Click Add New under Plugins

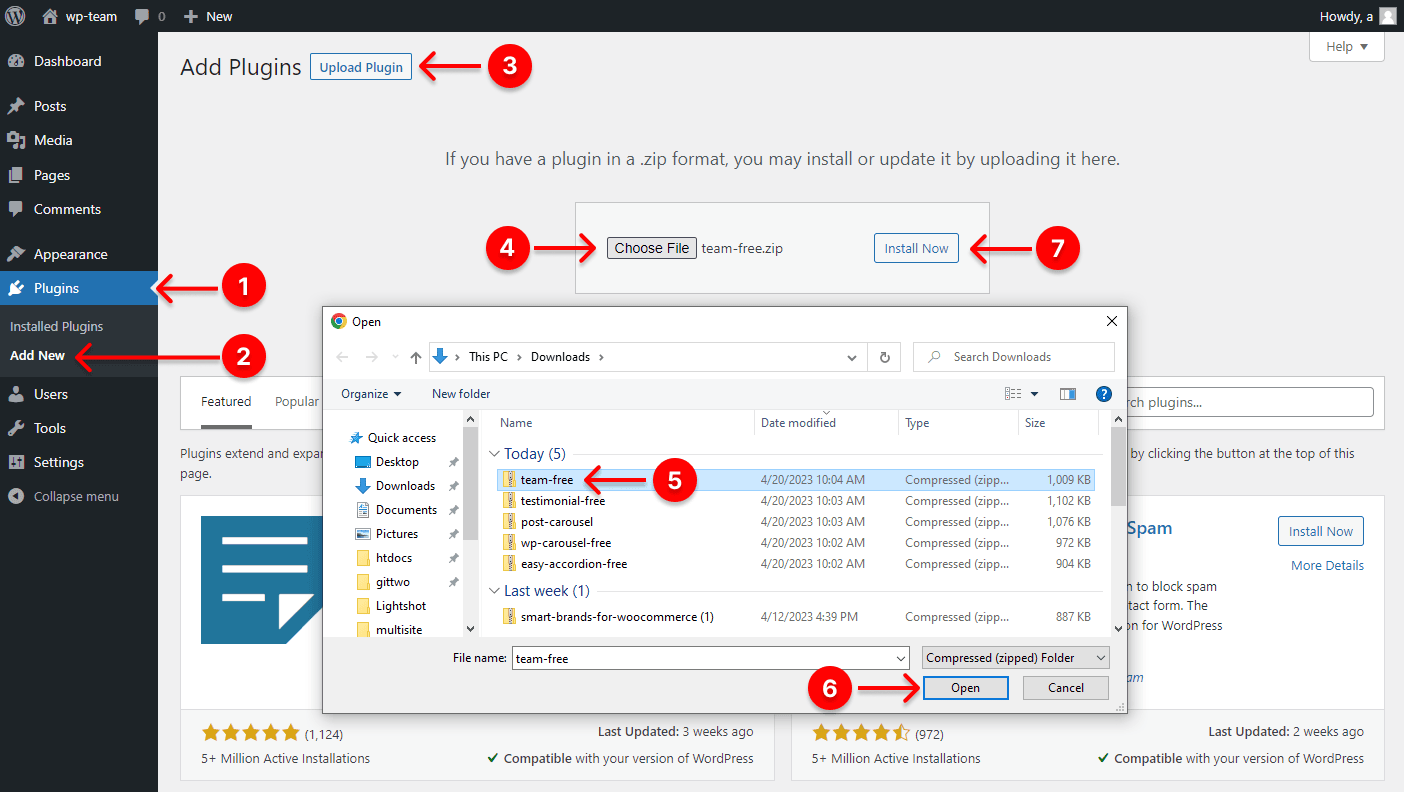(x=37, y=355)
